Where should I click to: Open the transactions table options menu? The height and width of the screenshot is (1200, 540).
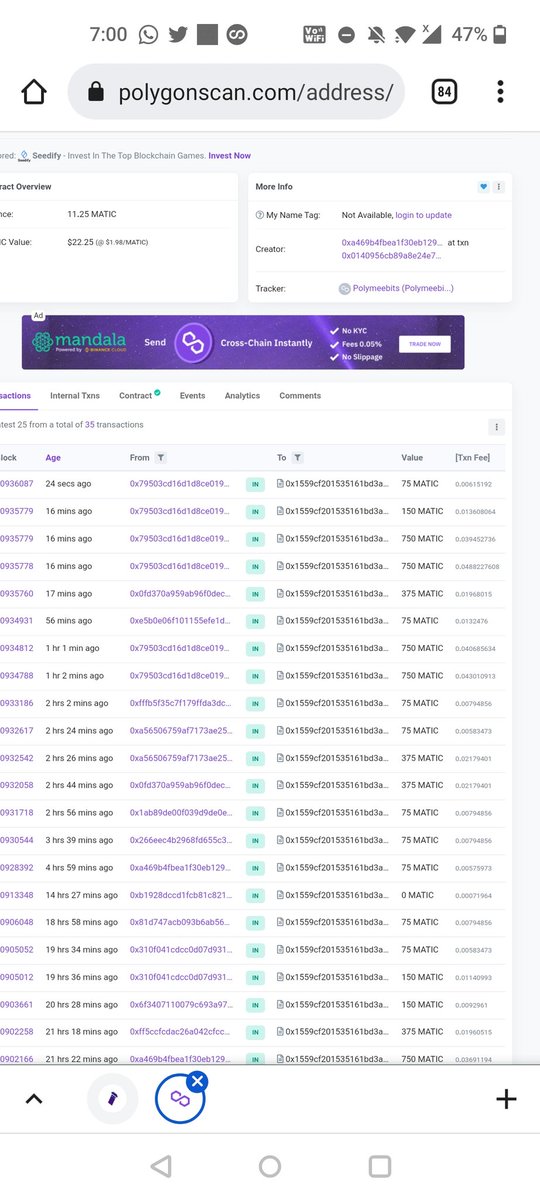pos(496,427)
